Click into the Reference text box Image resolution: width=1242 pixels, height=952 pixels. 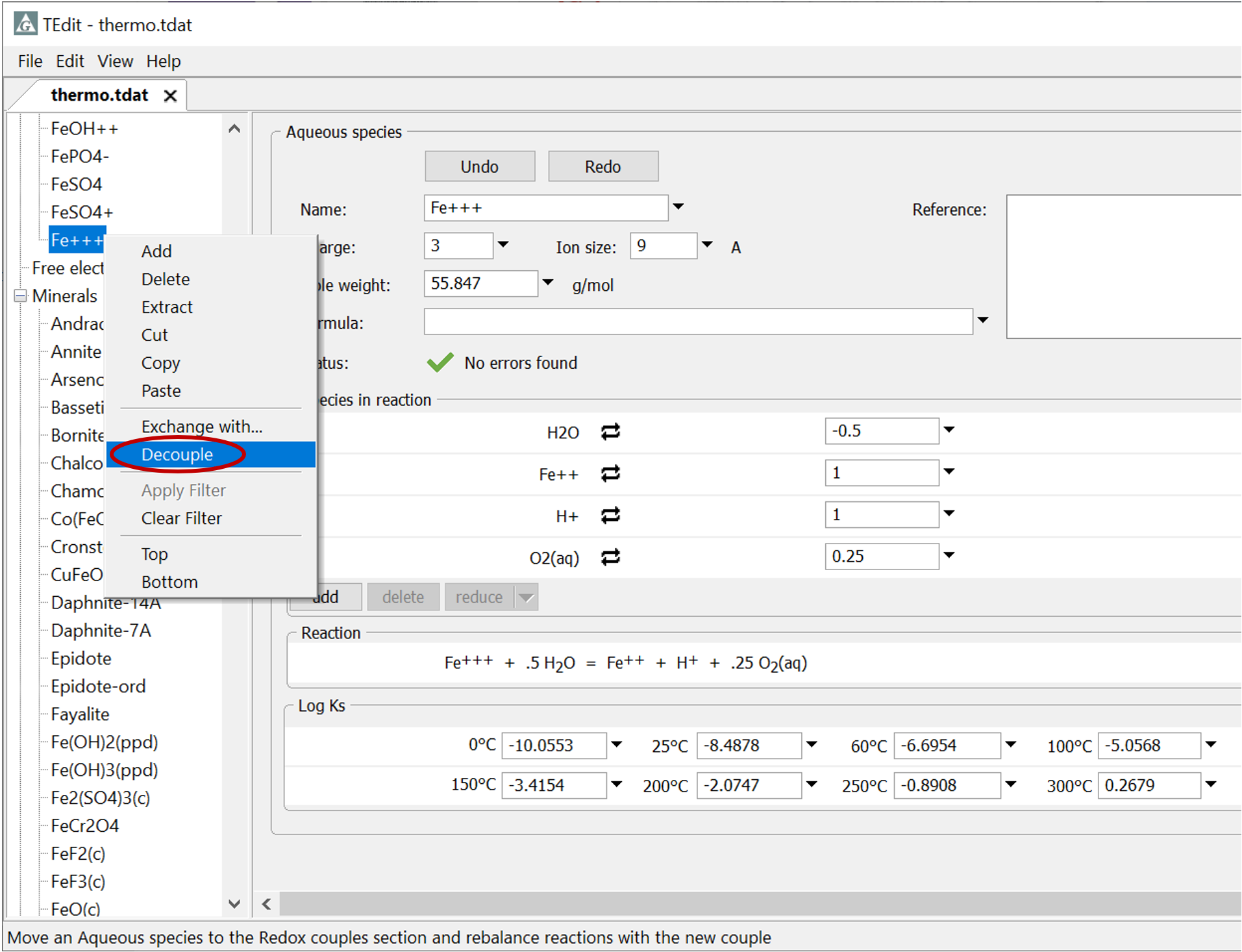[1124, 266]
